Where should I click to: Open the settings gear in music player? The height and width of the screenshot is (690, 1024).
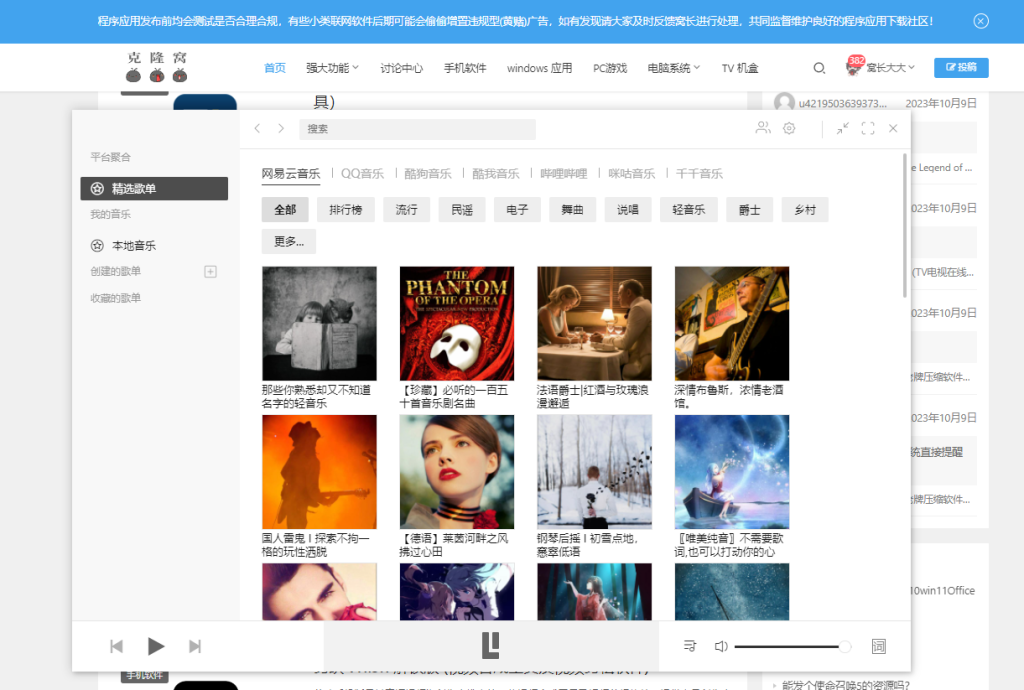[x=789, y=129]
